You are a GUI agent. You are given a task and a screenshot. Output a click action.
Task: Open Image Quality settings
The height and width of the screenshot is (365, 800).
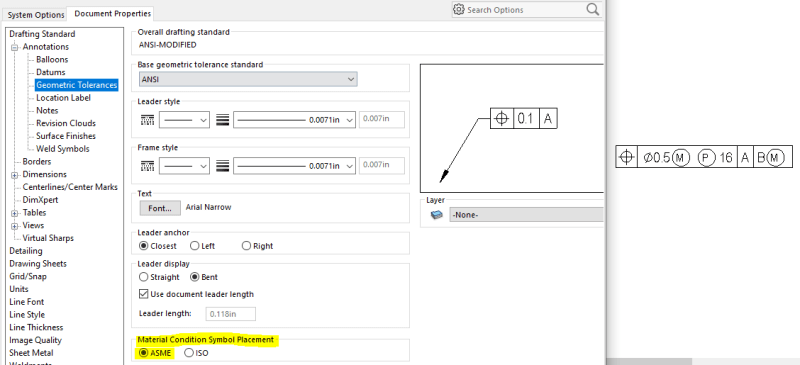click(35, 340)
